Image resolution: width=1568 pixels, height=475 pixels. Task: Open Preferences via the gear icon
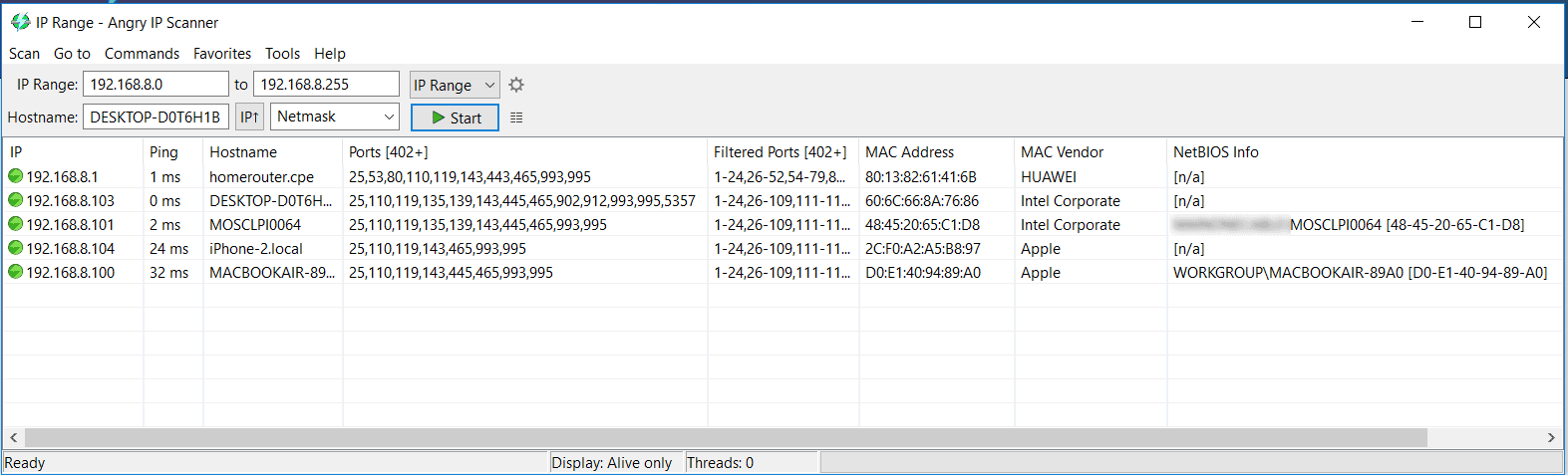516,85
